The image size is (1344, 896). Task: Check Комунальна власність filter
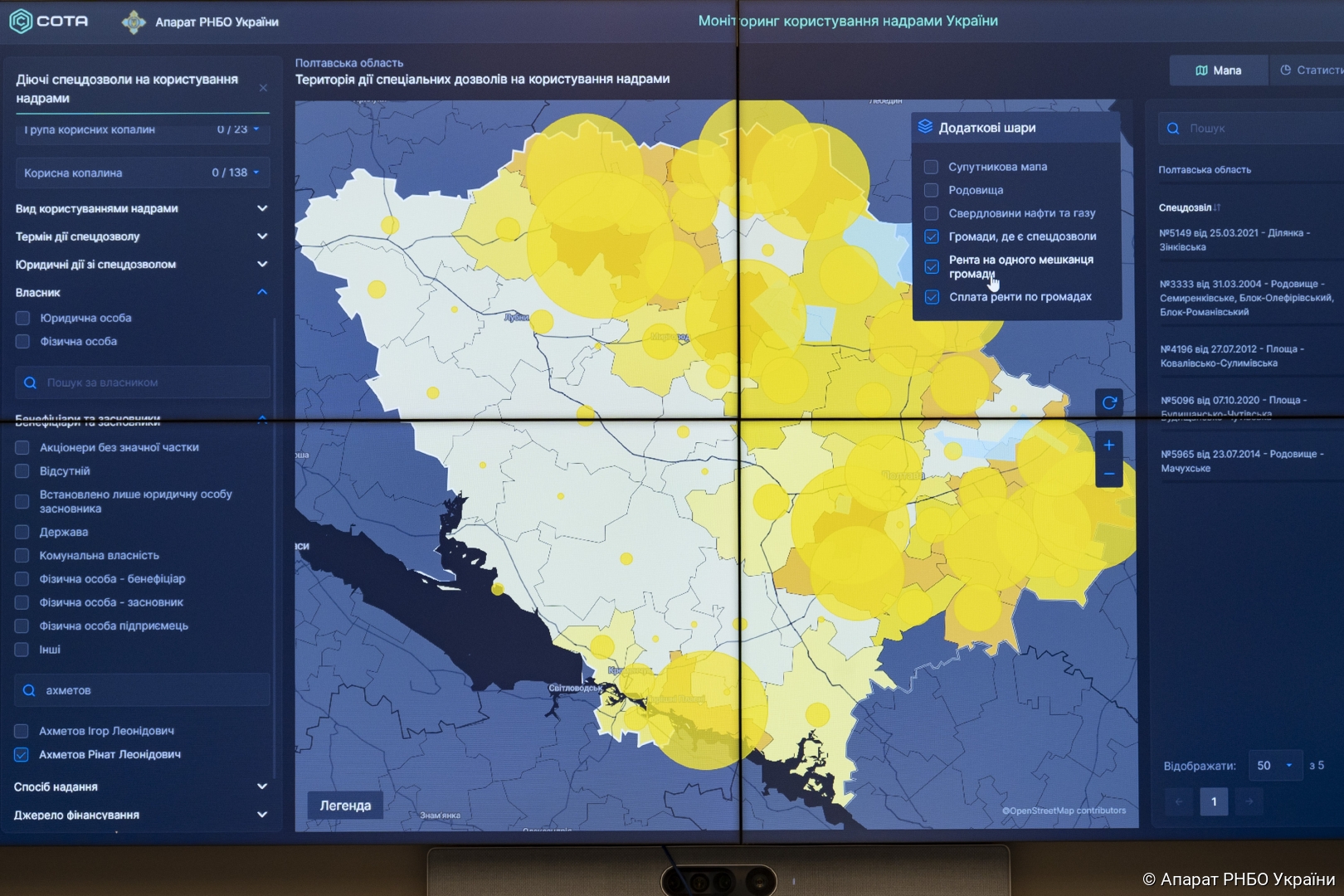22,555
